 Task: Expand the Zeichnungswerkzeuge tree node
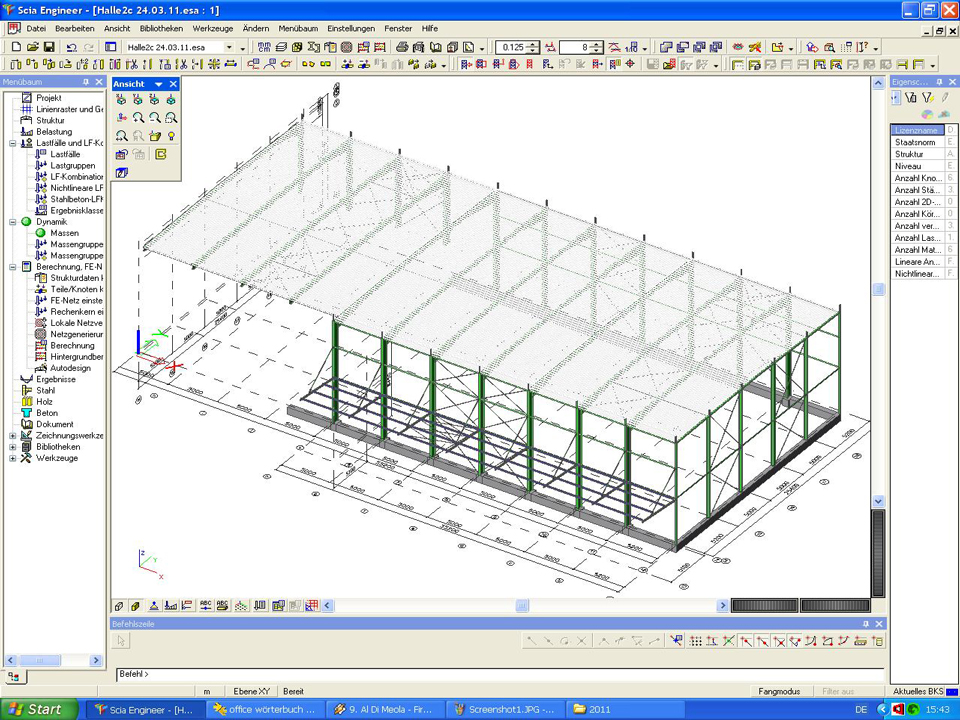click(x=13, y=436)
